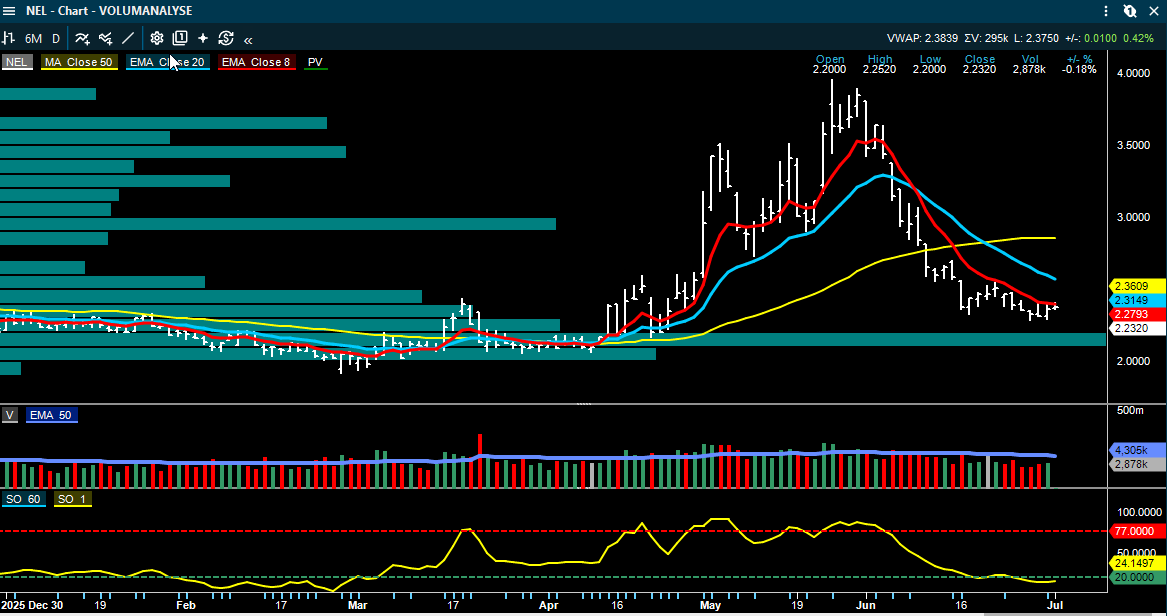1167x616 pixels.
Task: Click the V volume panel label
Action: pos(10,415)
